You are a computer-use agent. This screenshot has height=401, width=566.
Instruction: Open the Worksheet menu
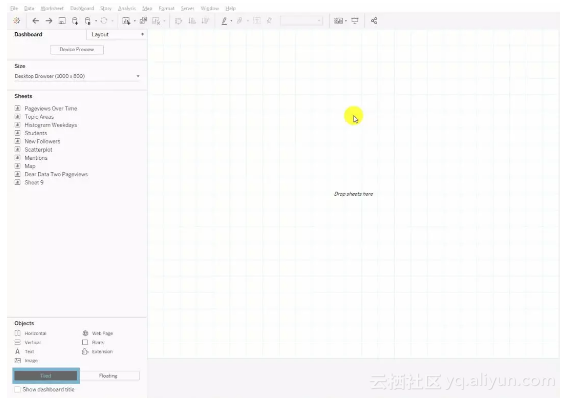point(52,8)
